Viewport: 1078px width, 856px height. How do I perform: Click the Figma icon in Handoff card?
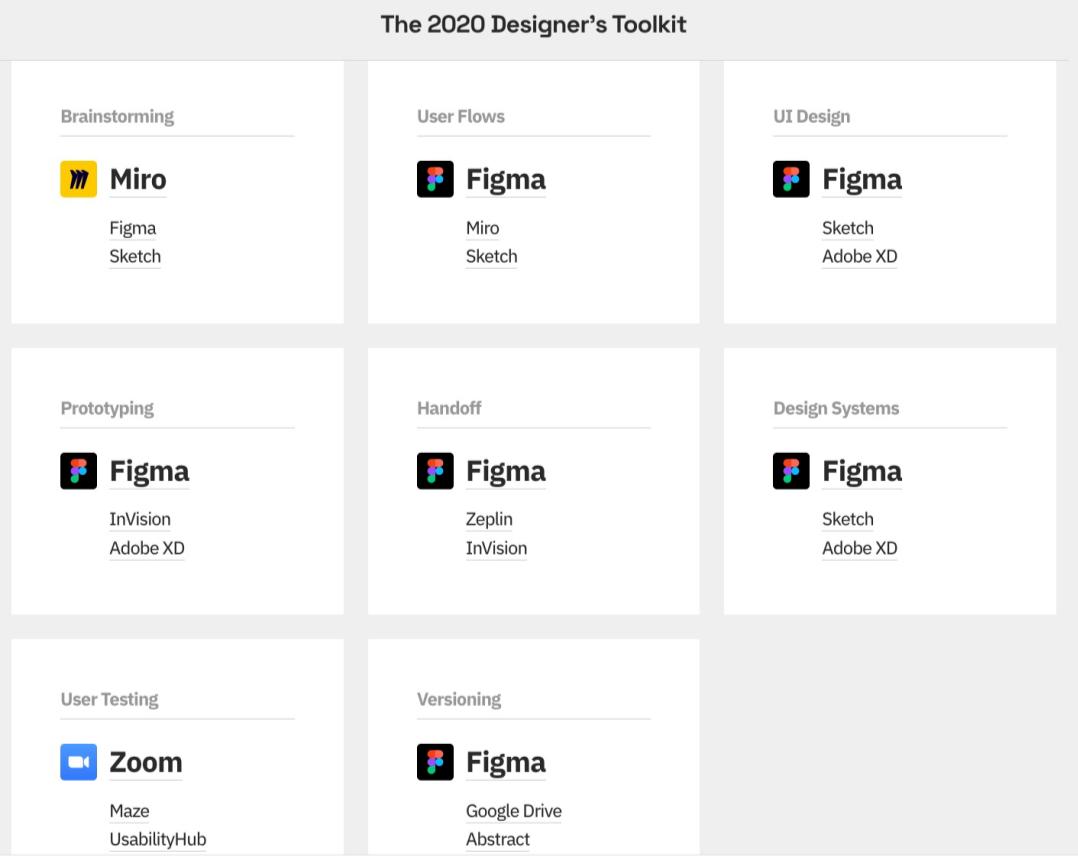pos(435,471)
